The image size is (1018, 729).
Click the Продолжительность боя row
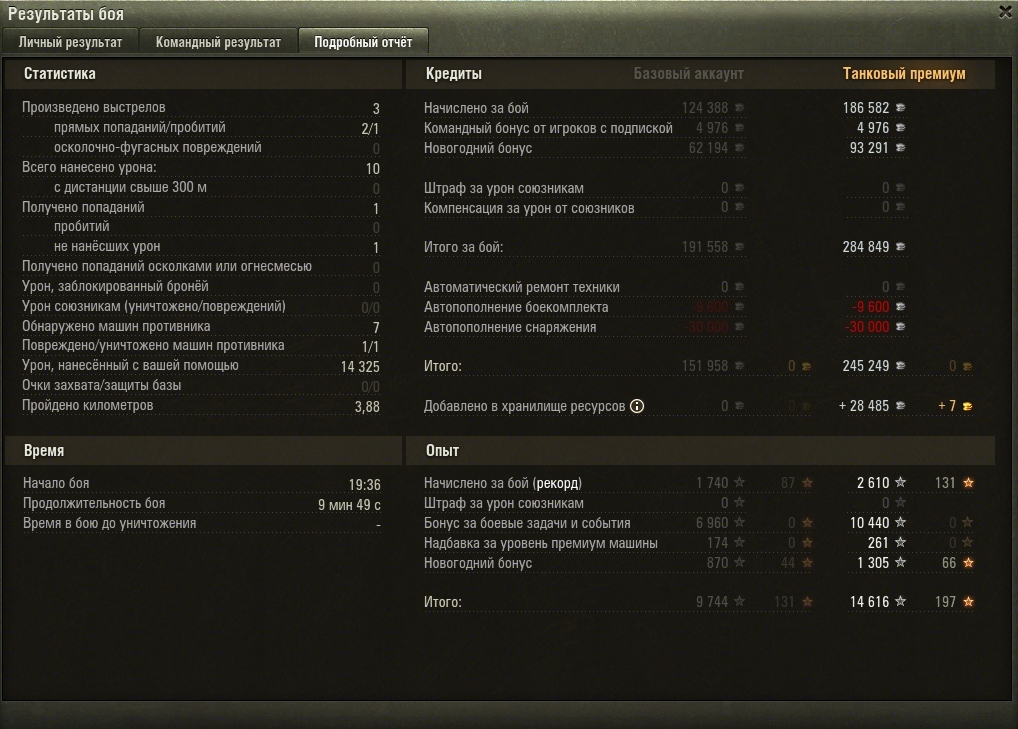(201, 504)
